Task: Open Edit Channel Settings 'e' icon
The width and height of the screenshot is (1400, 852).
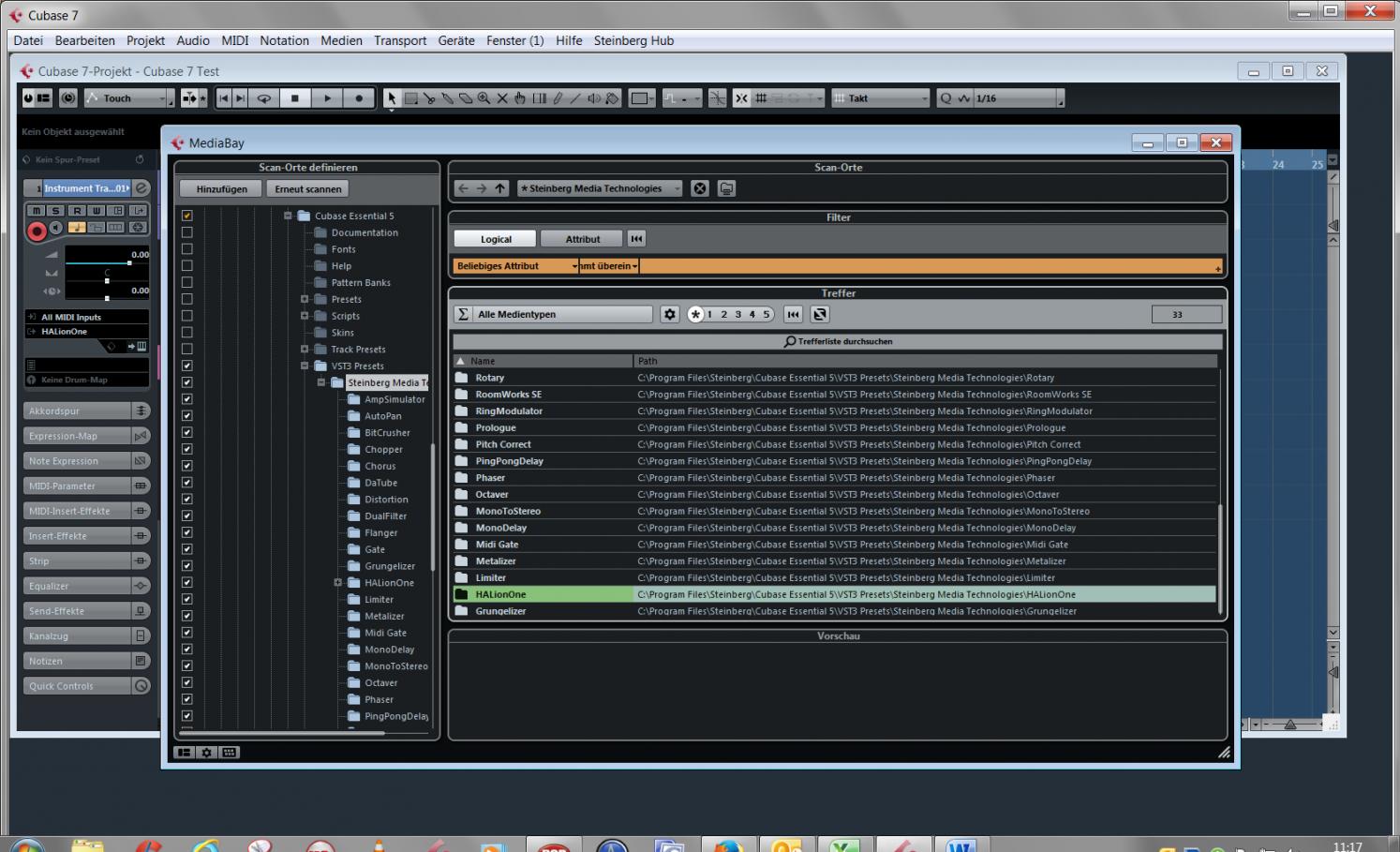Action: pyautogui.click(x=141, y=188)
